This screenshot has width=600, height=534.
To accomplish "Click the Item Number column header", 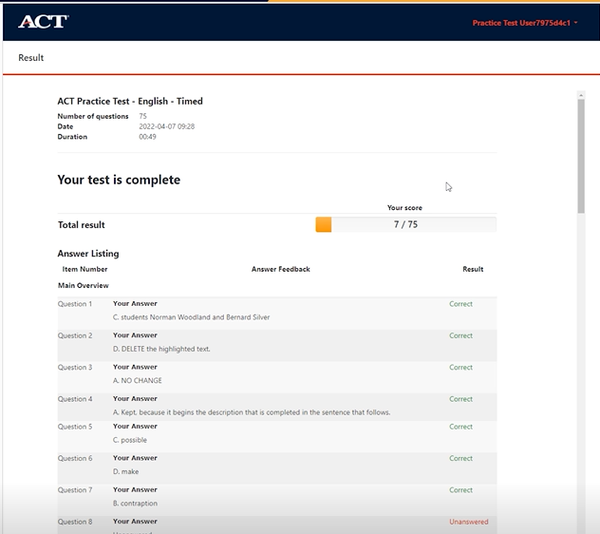I will [85, 269].
